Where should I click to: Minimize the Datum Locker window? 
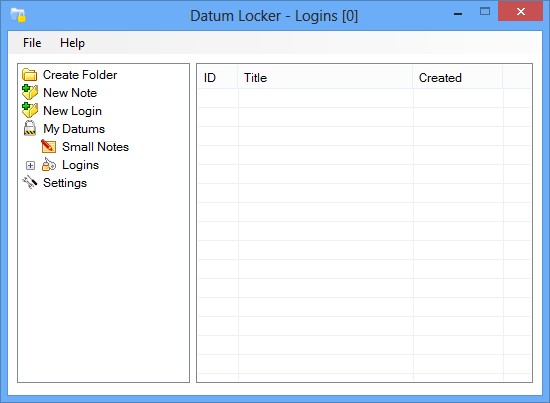pos(458,14)
